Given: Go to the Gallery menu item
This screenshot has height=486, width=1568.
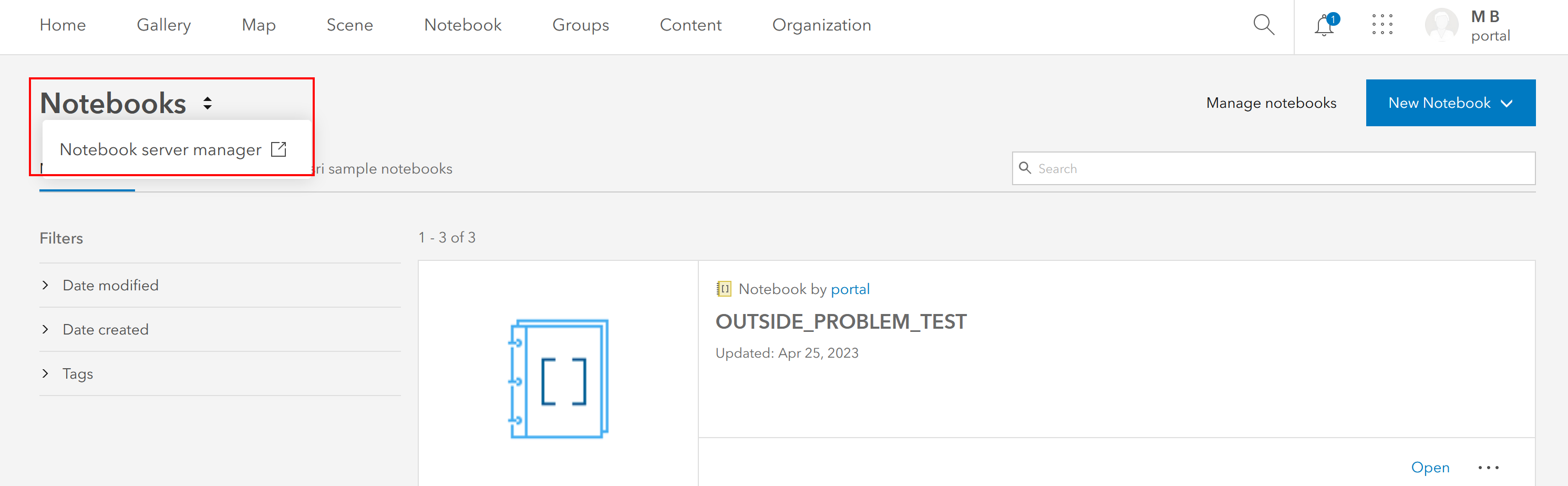Looking at the screenshot, I should pos(164,25).
